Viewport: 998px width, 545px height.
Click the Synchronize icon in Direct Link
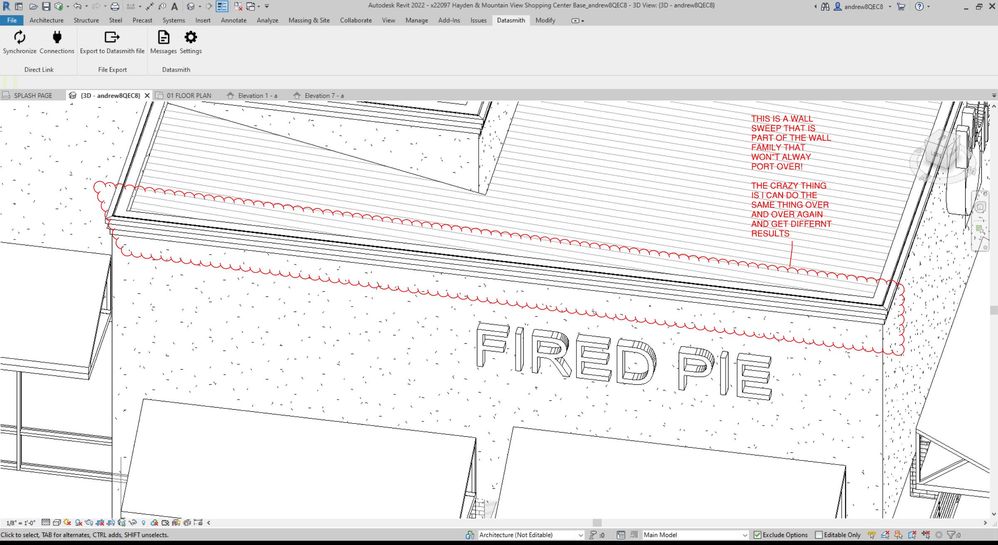[x=20, y=38]
